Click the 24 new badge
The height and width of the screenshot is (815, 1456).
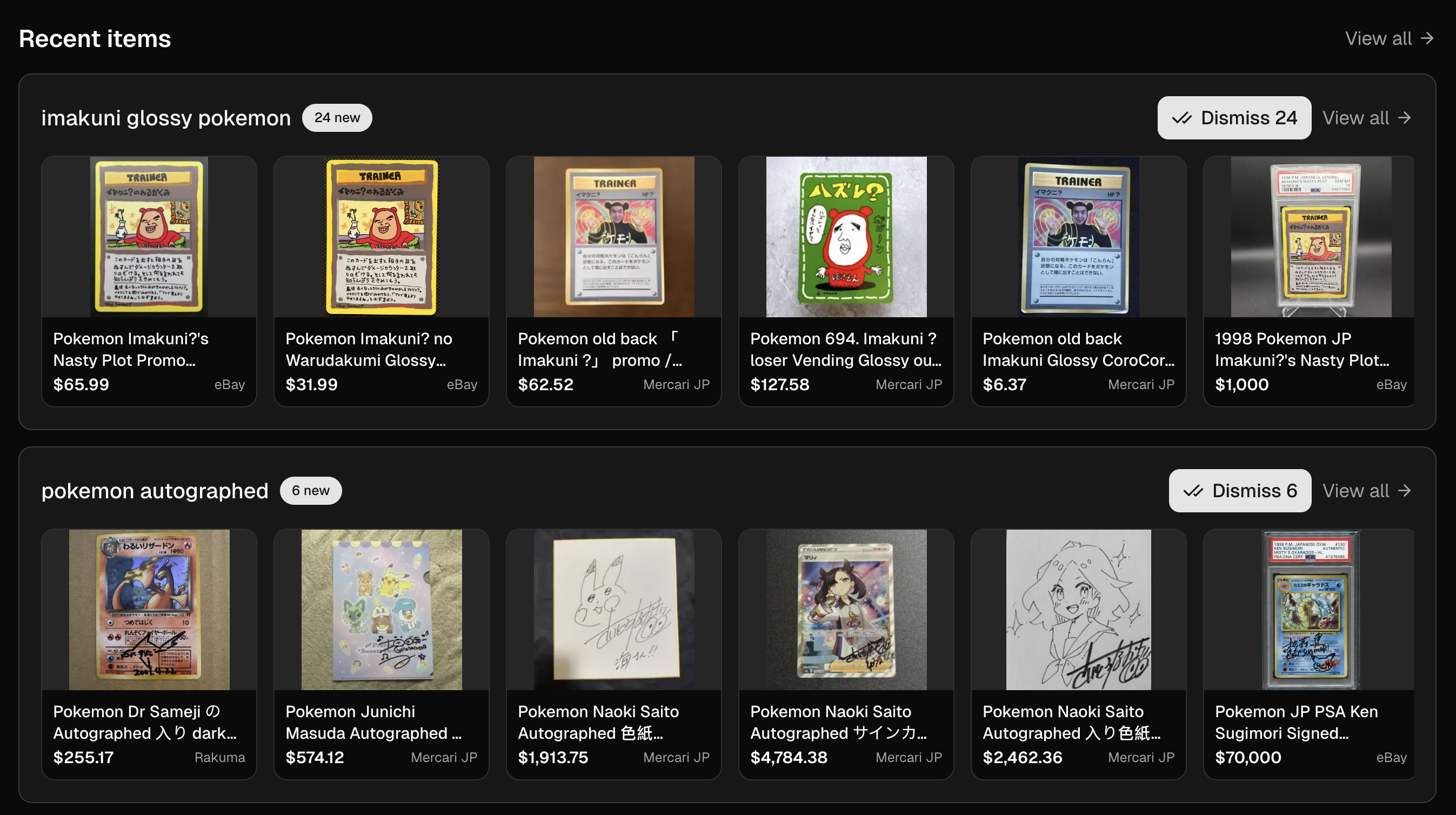point(337,118)
